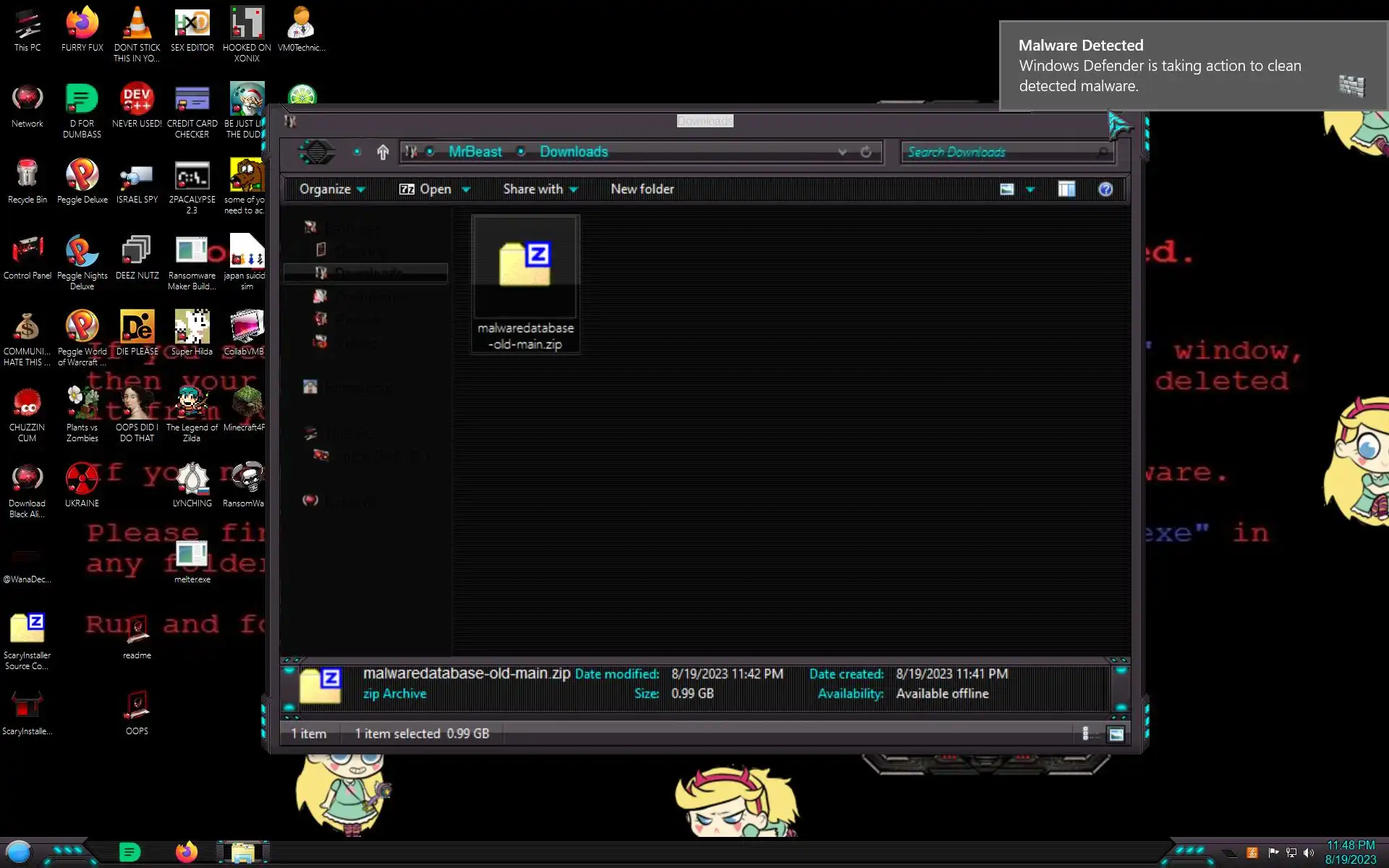Click the New folder button

(x=642, y=190)
